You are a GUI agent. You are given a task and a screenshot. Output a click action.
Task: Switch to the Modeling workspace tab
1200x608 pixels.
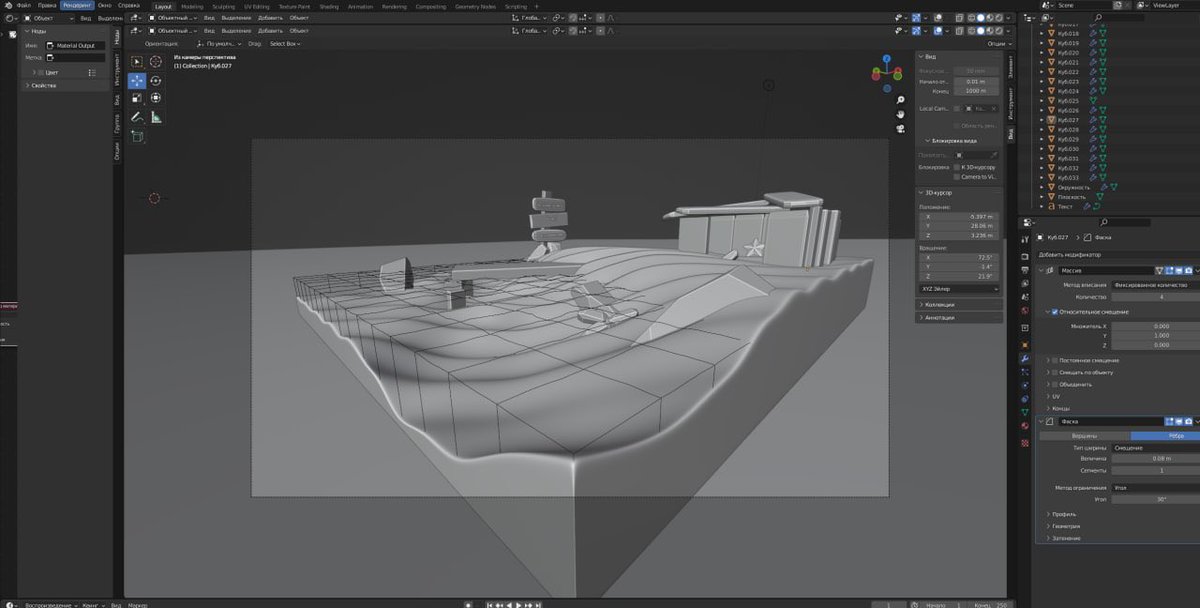point(192,6)
